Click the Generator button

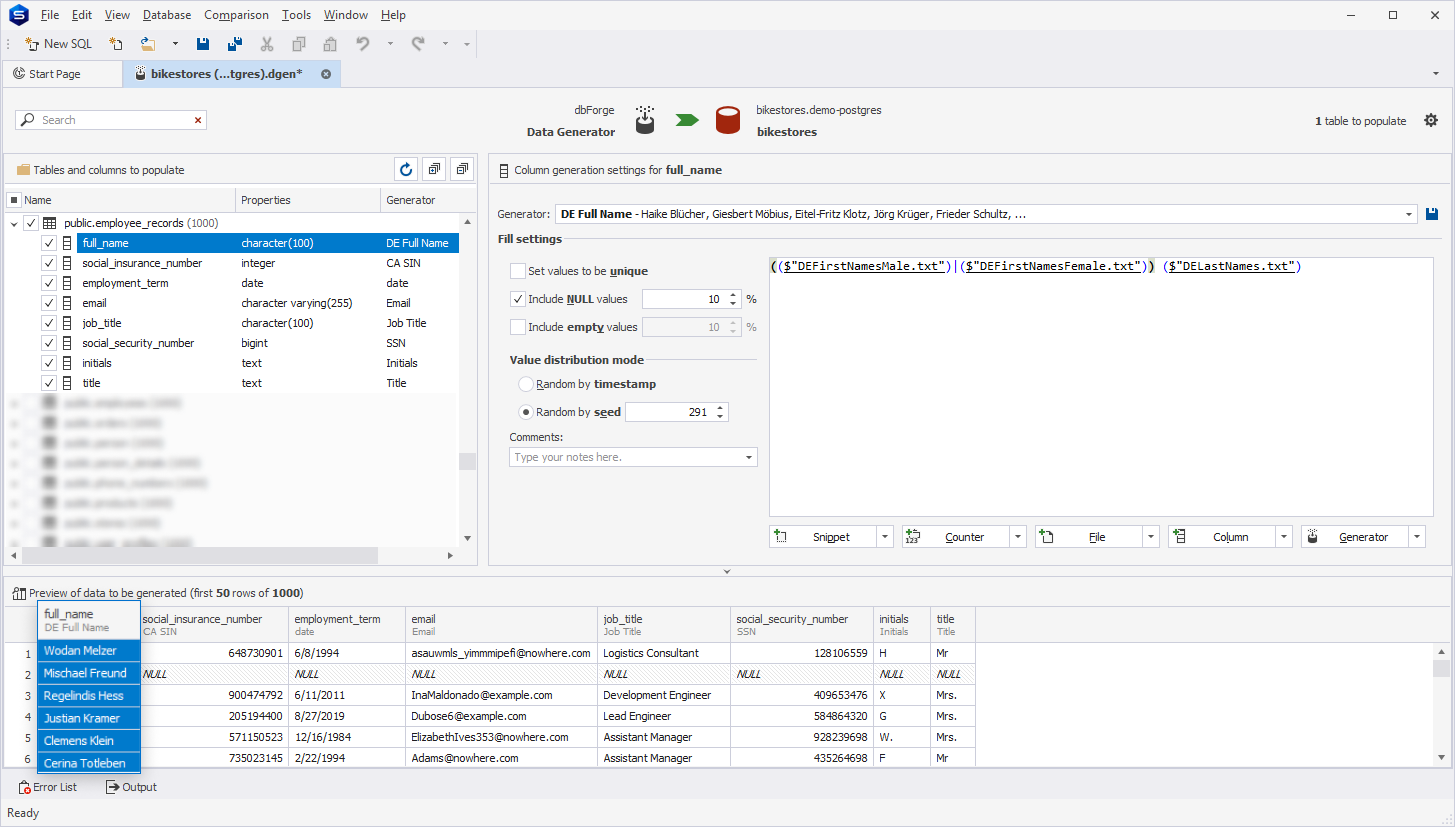click(x=1355, y=537)
